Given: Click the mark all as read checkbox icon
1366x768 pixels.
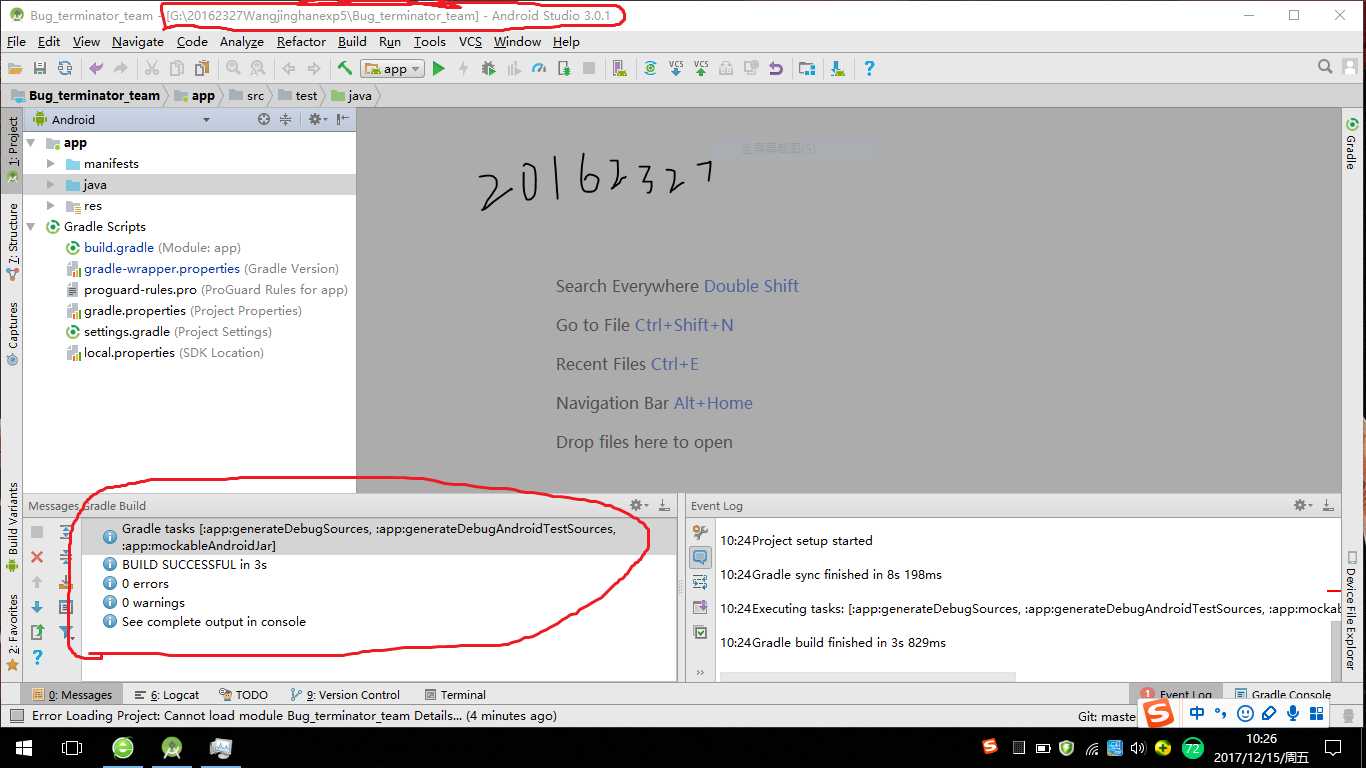Looking at the screenshot, I should [x=700, y=632].
